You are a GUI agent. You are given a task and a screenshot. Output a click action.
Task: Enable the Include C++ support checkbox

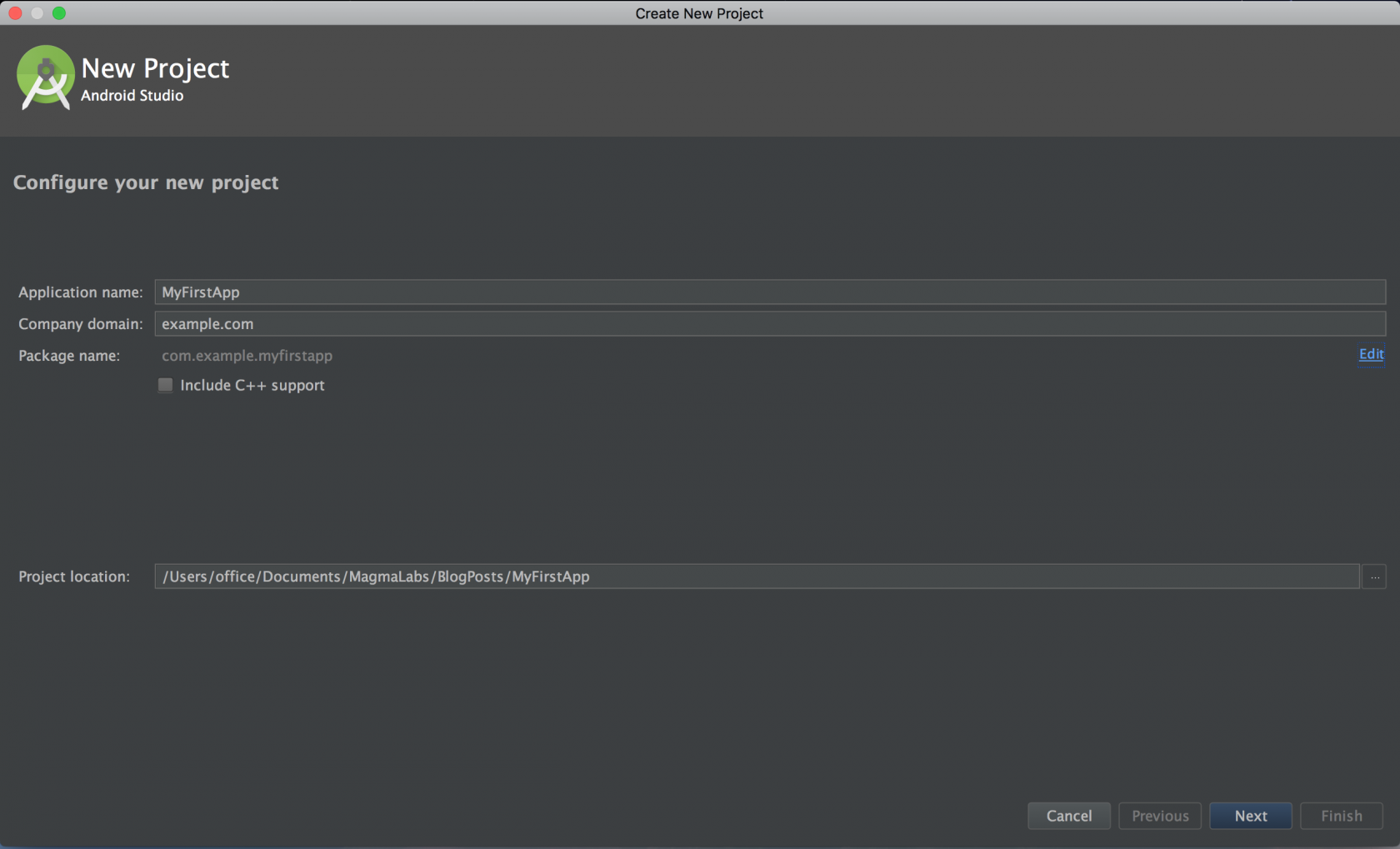[165, 385]
